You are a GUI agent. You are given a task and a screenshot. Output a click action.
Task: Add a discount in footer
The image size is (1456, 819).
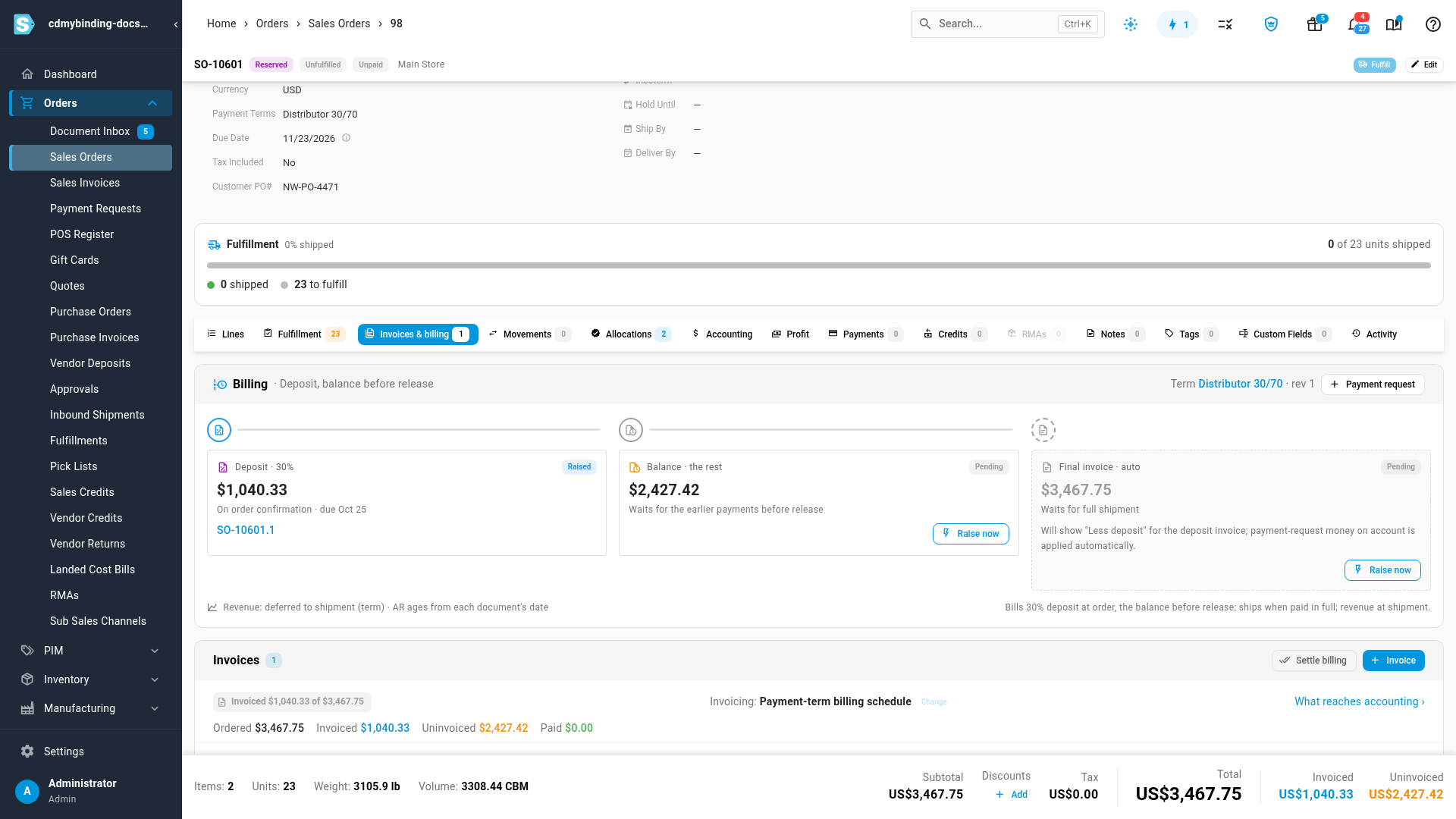tap(1012, 795)
